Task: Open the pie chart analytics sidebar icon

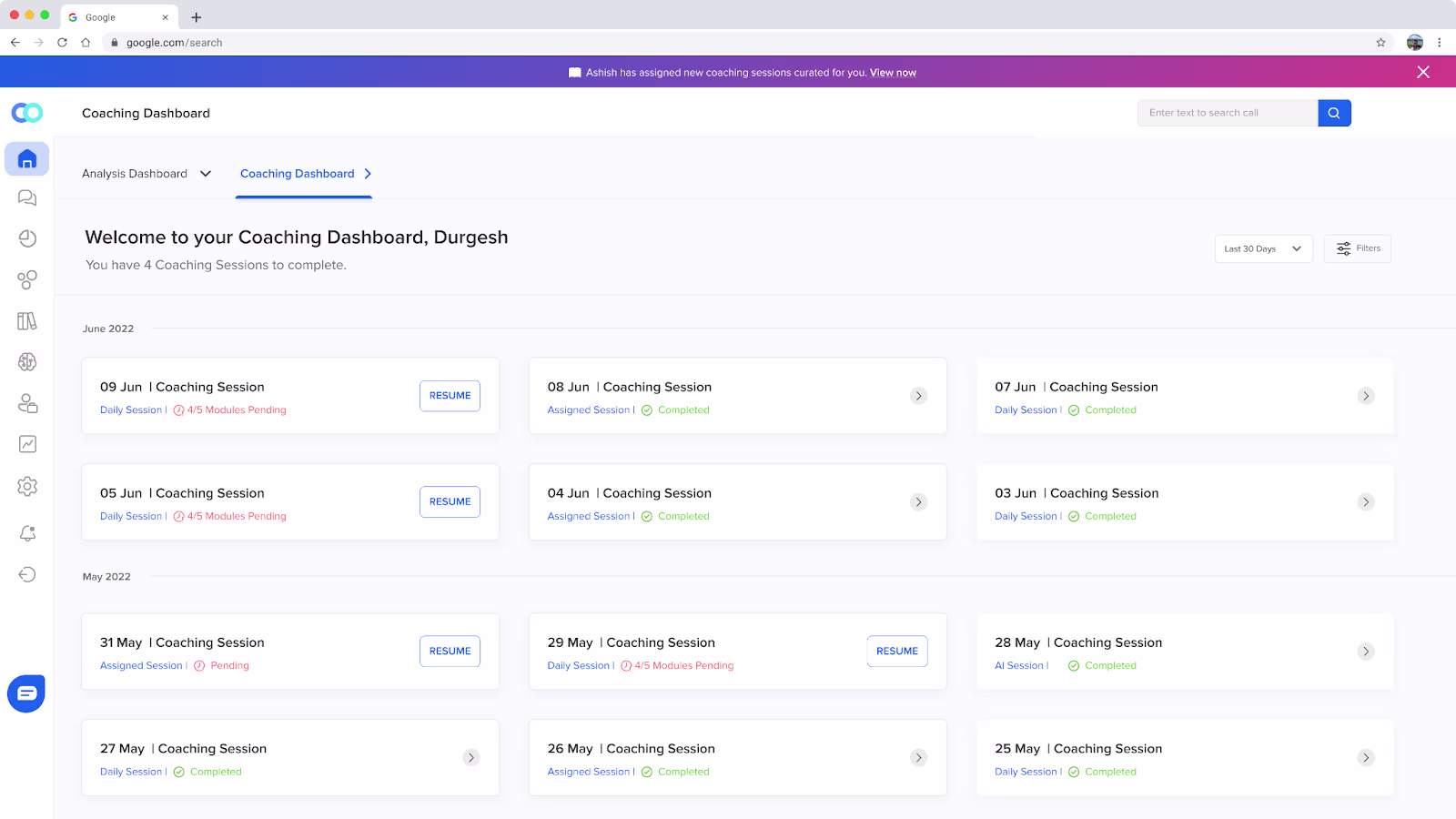Action: click(x=27, y=238)
